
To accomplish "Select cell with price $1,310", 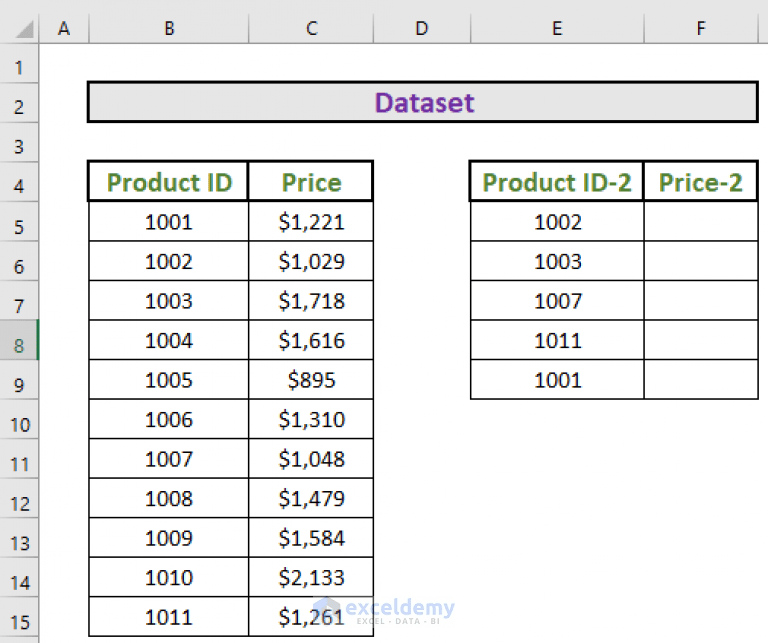I will click(311, 419).
